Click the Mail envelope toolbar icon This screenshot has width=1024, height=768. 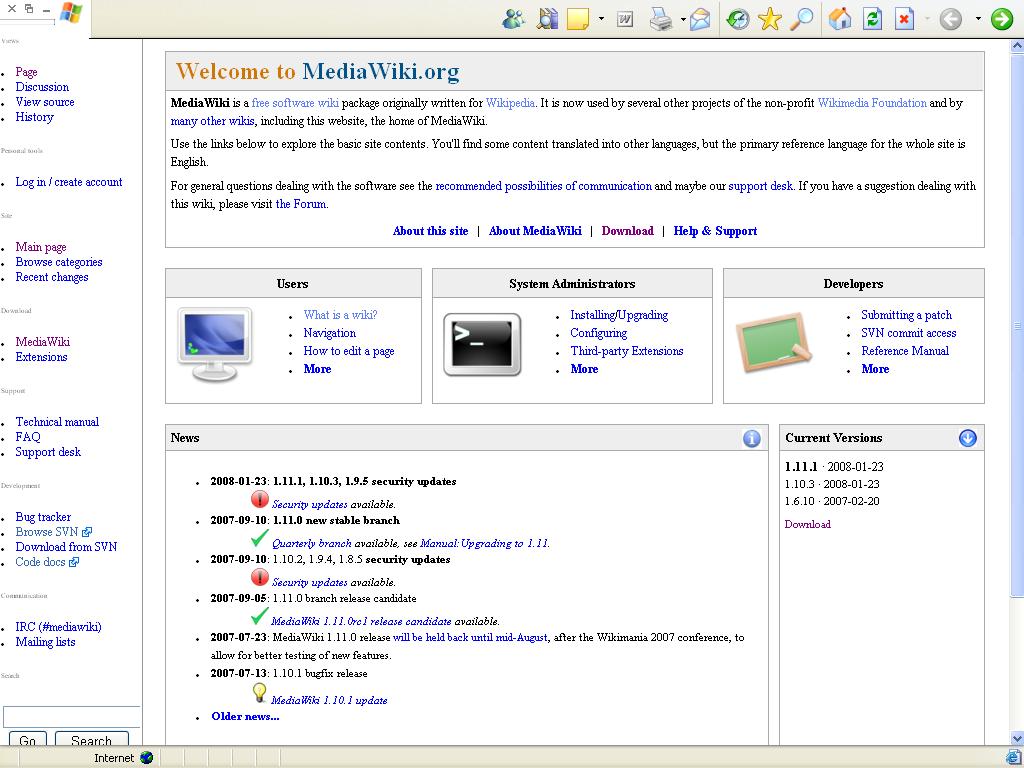[700, 19]
